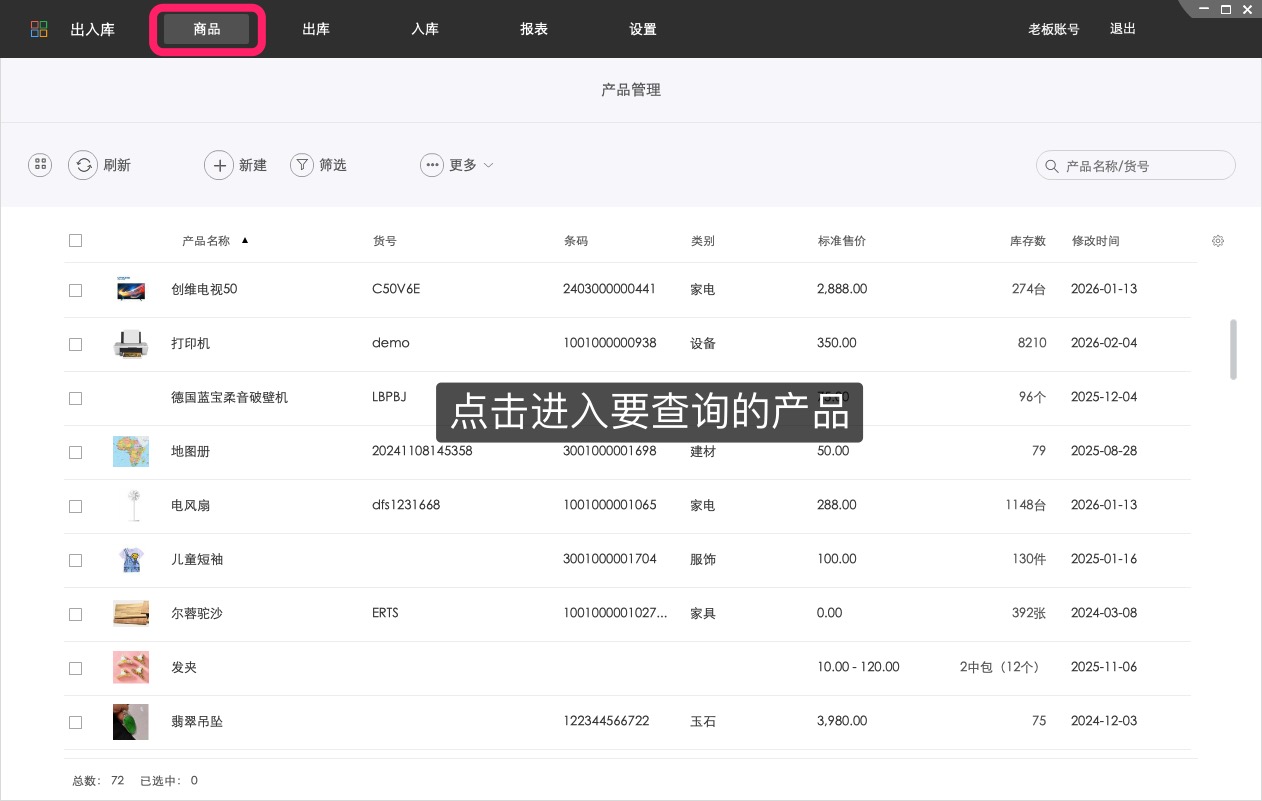Tick the checkbox beside 打印机
This screenshot has height=801, width=1262.
tap(75, 344)
